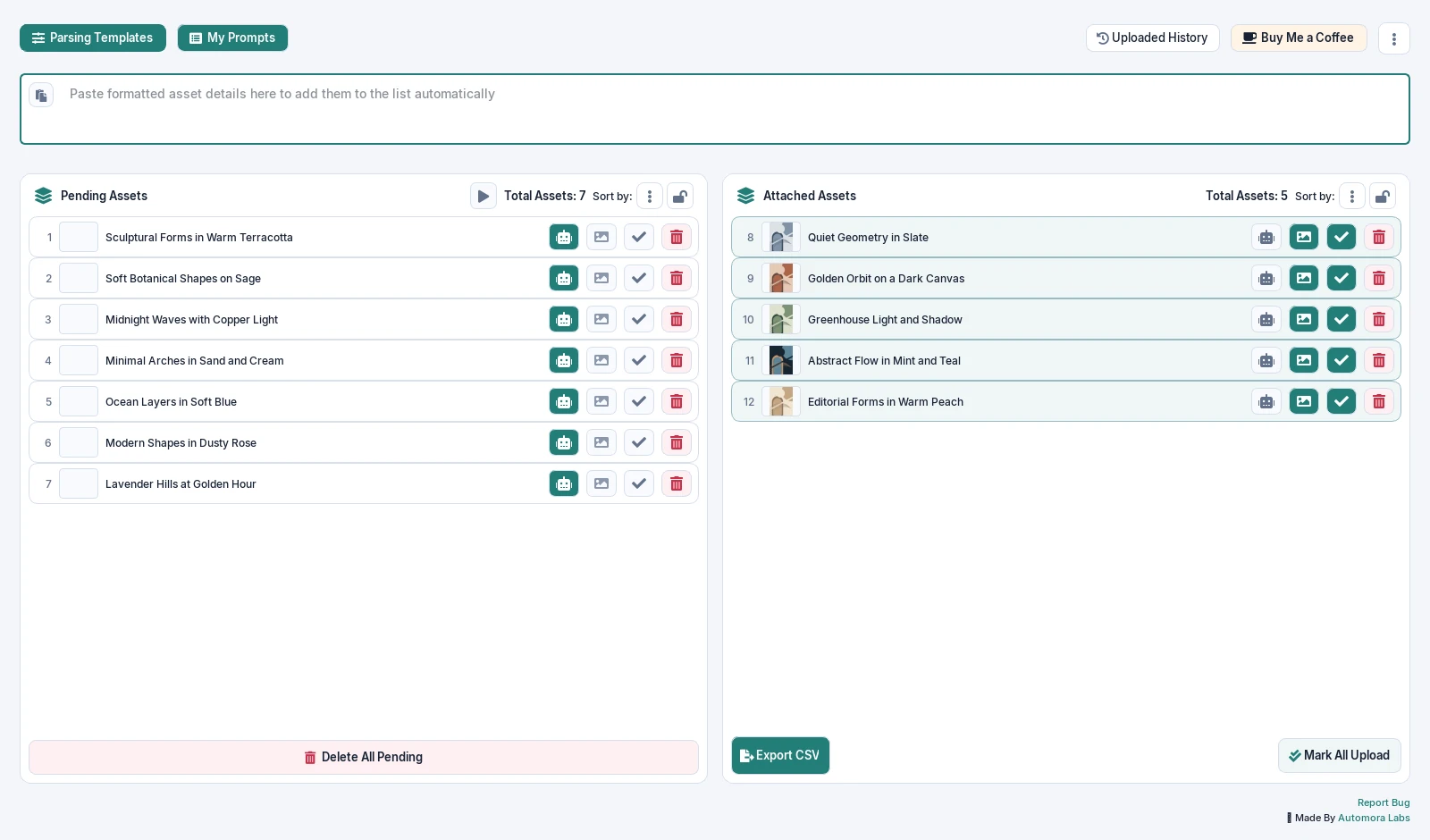1430x840 pixels.
Task: Toggle lock on Attached Assets panel
Action: point(1383,196)
